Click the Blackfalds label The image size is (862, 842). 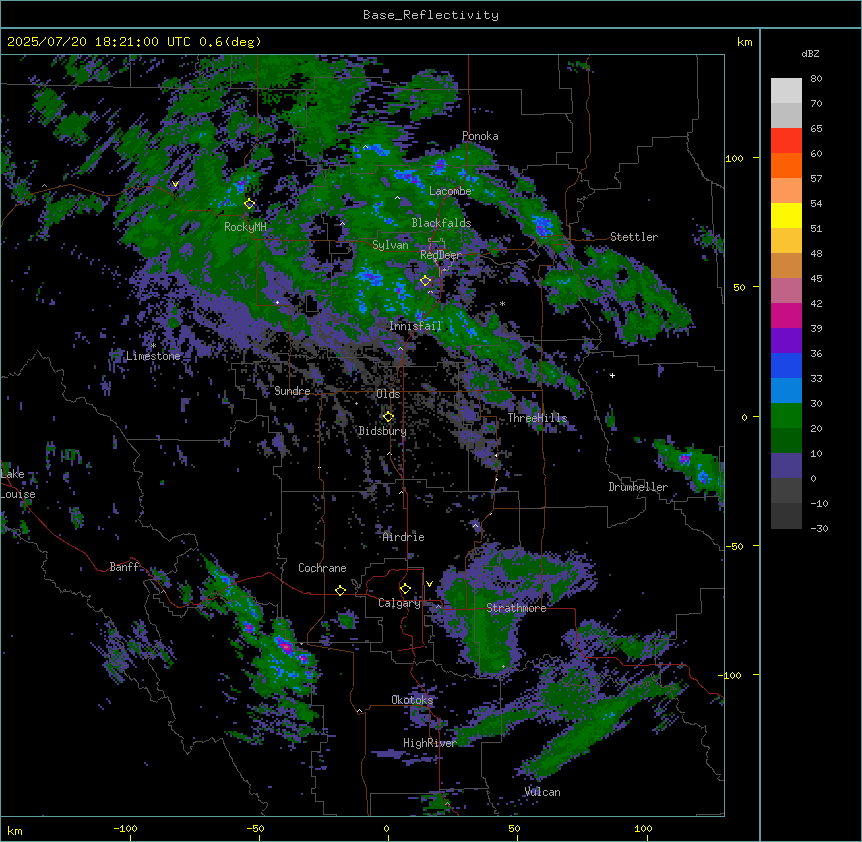441,223
